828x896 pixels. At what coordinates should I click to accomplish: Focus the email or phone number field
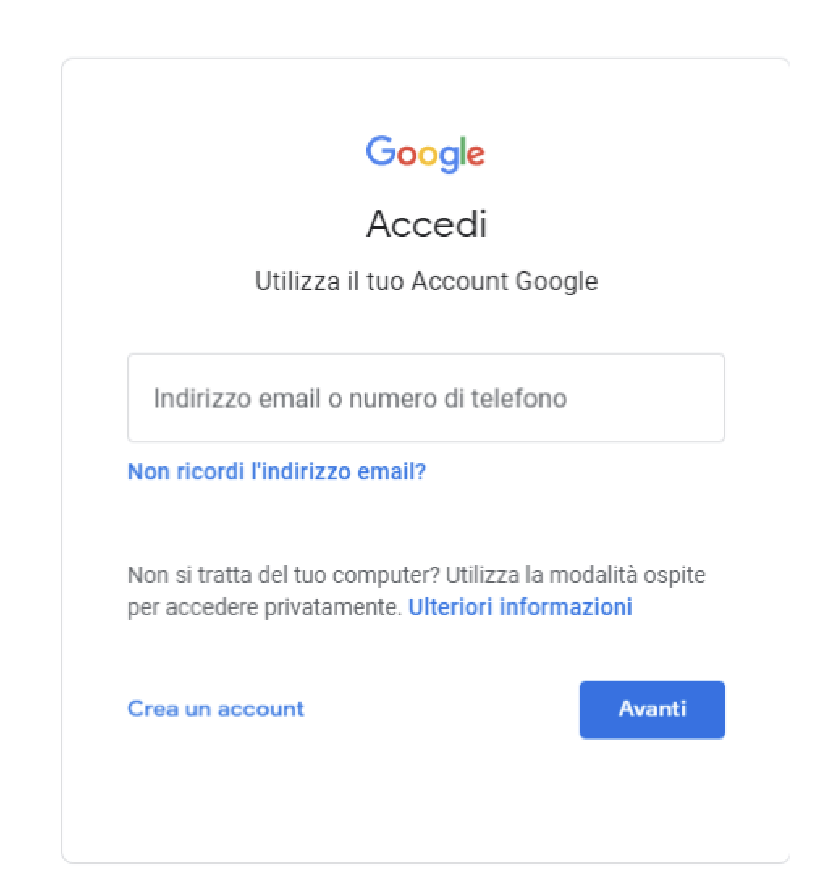tap(426, 398)
